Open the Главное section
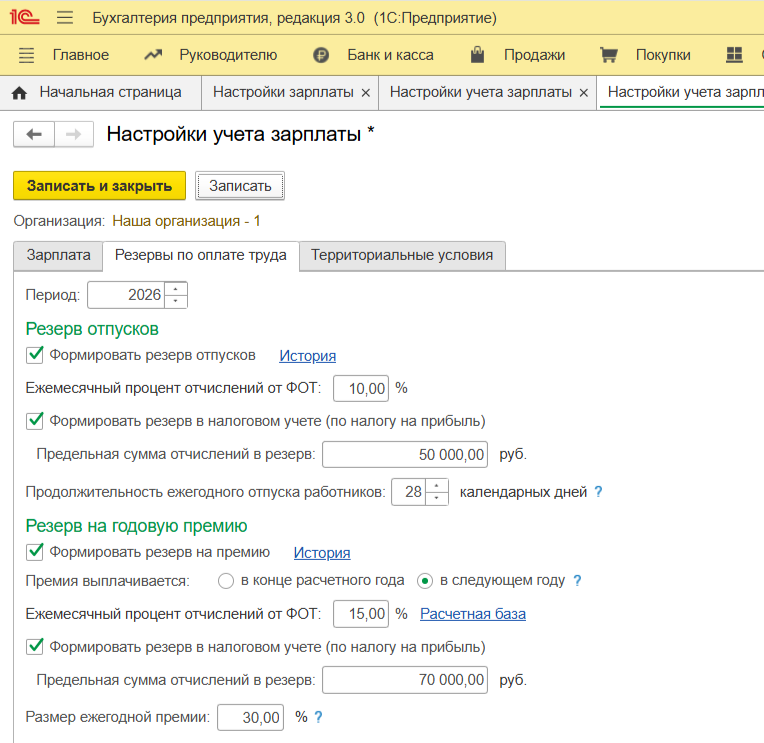The height and width of the screenshot is (743, 764). point(81,55)
